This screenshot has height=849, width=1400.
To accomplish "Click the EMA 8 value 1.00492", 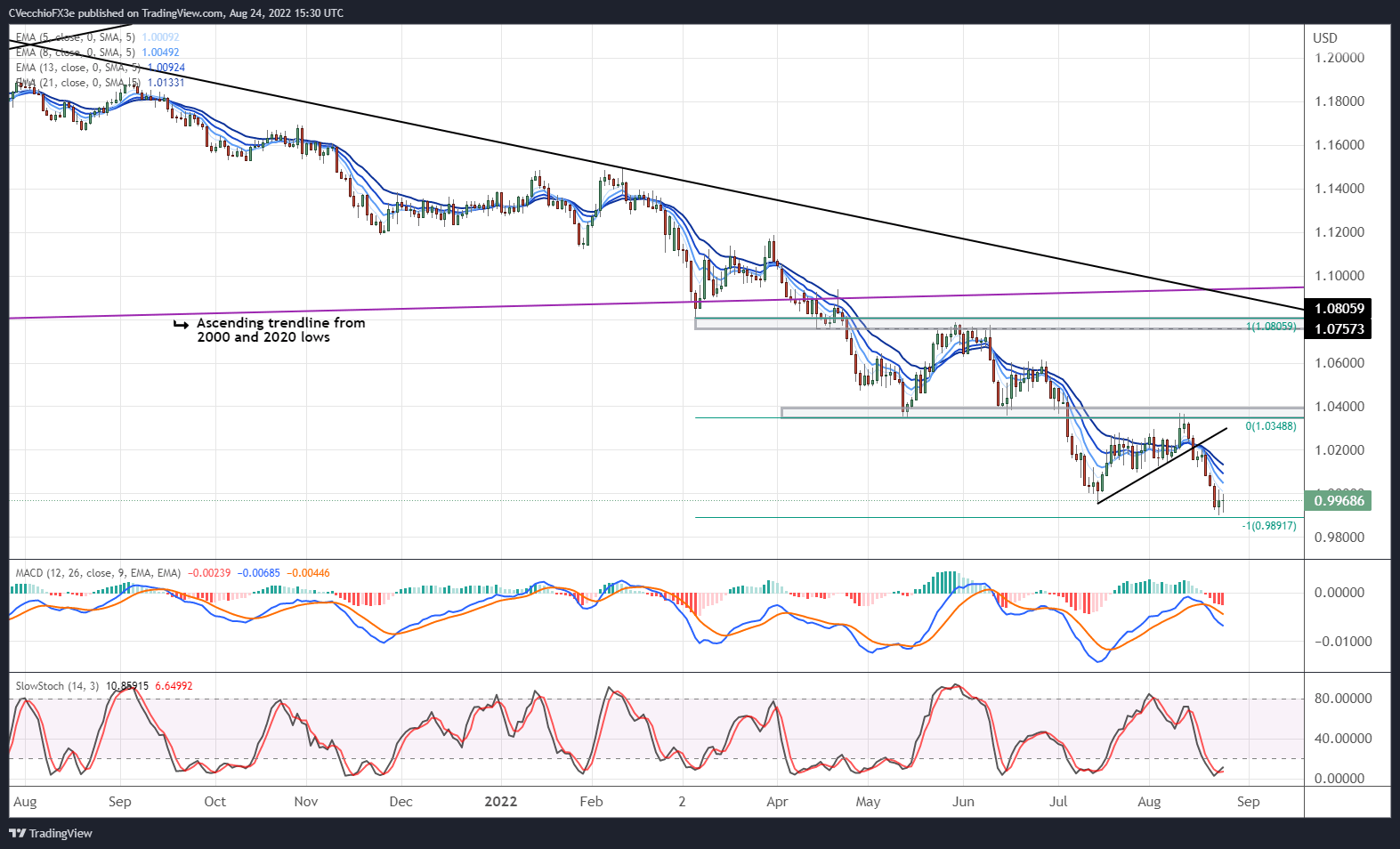I will pos(161,53).
